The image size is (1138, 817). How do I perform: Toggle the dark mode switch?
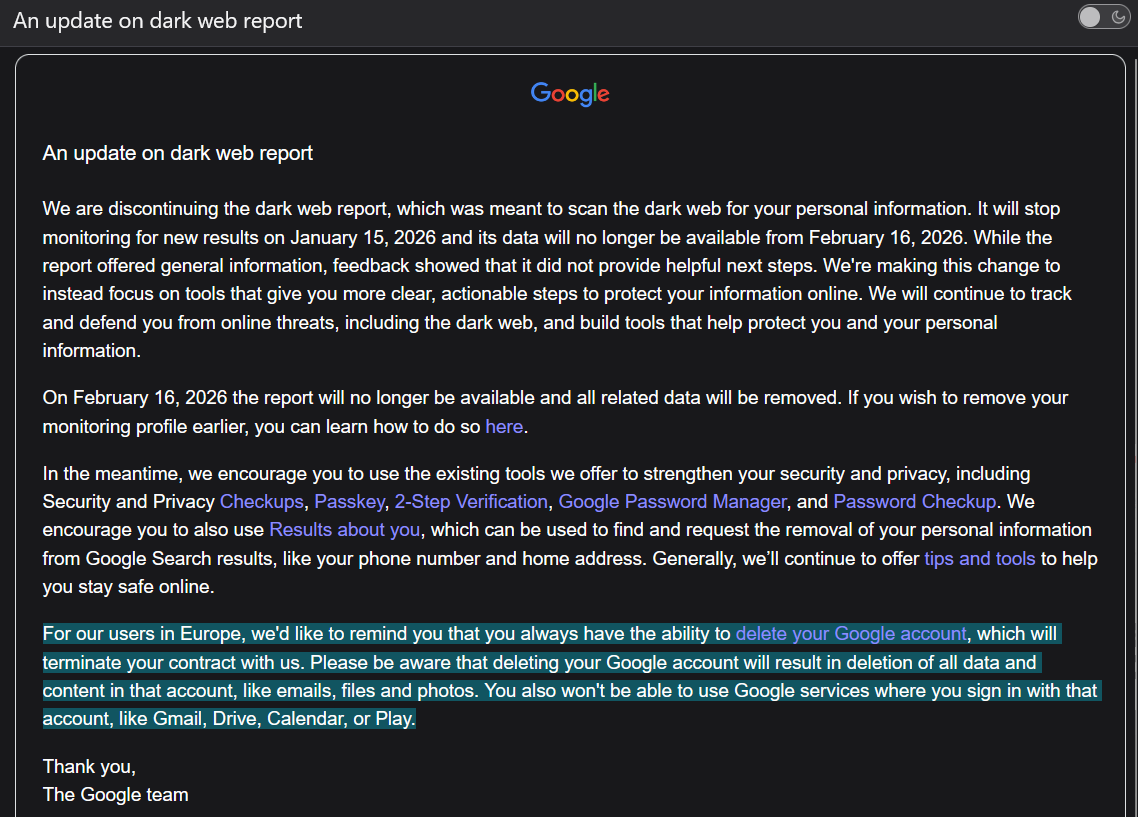tap(1103, 17)
